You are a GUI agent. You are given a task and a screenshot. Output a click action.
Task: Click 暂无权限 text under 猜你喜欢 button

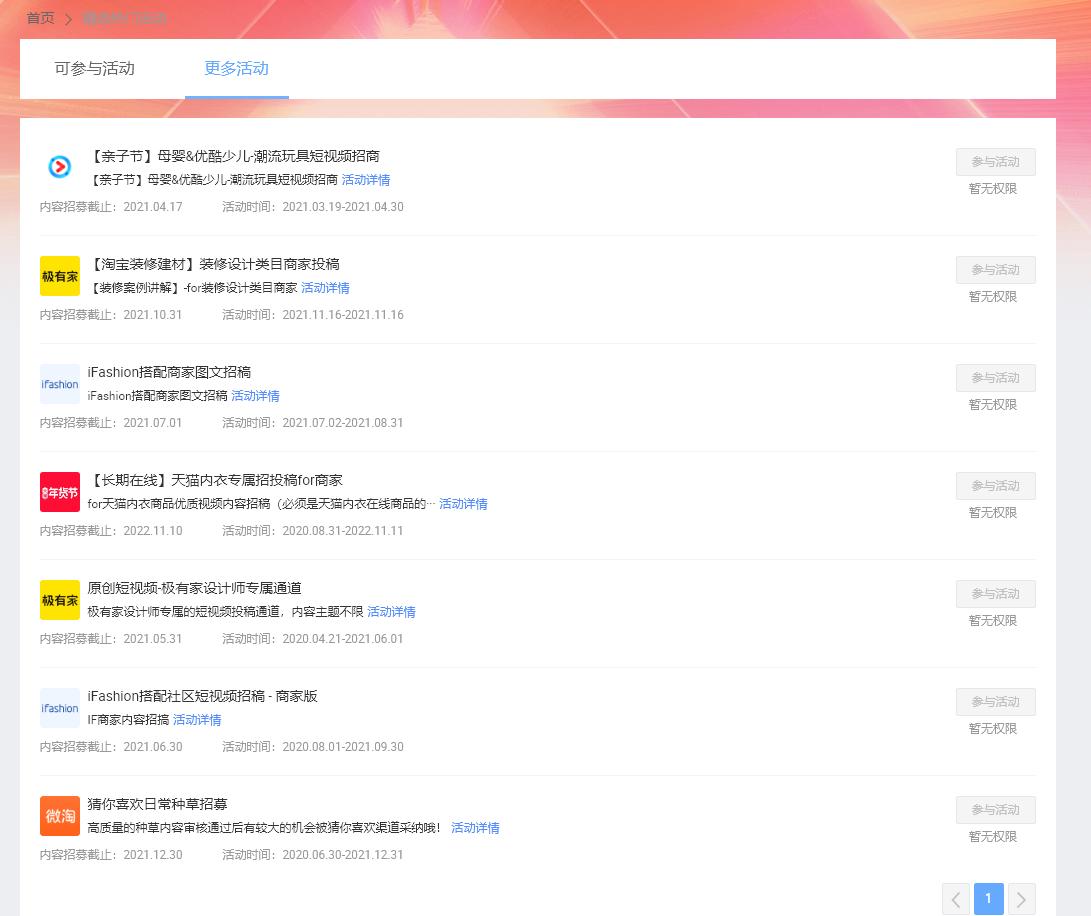click(x=993, y=836)
